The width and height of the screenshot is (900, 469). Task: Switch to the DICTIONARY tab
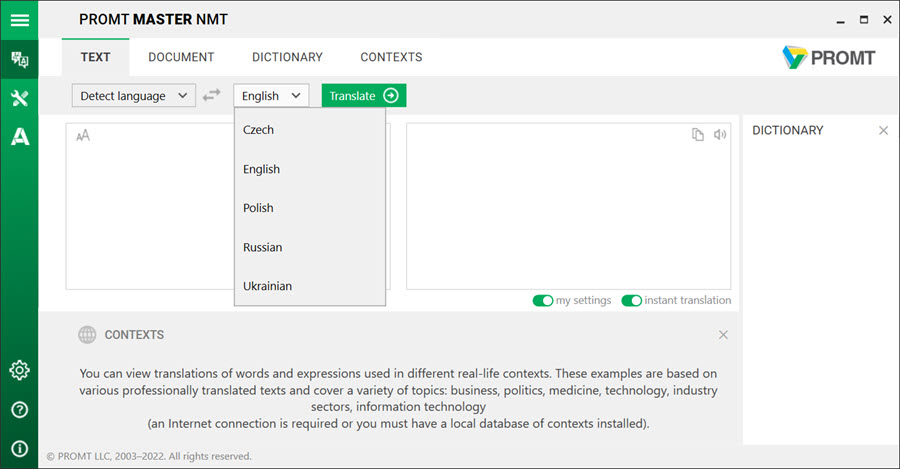(287, 57)
